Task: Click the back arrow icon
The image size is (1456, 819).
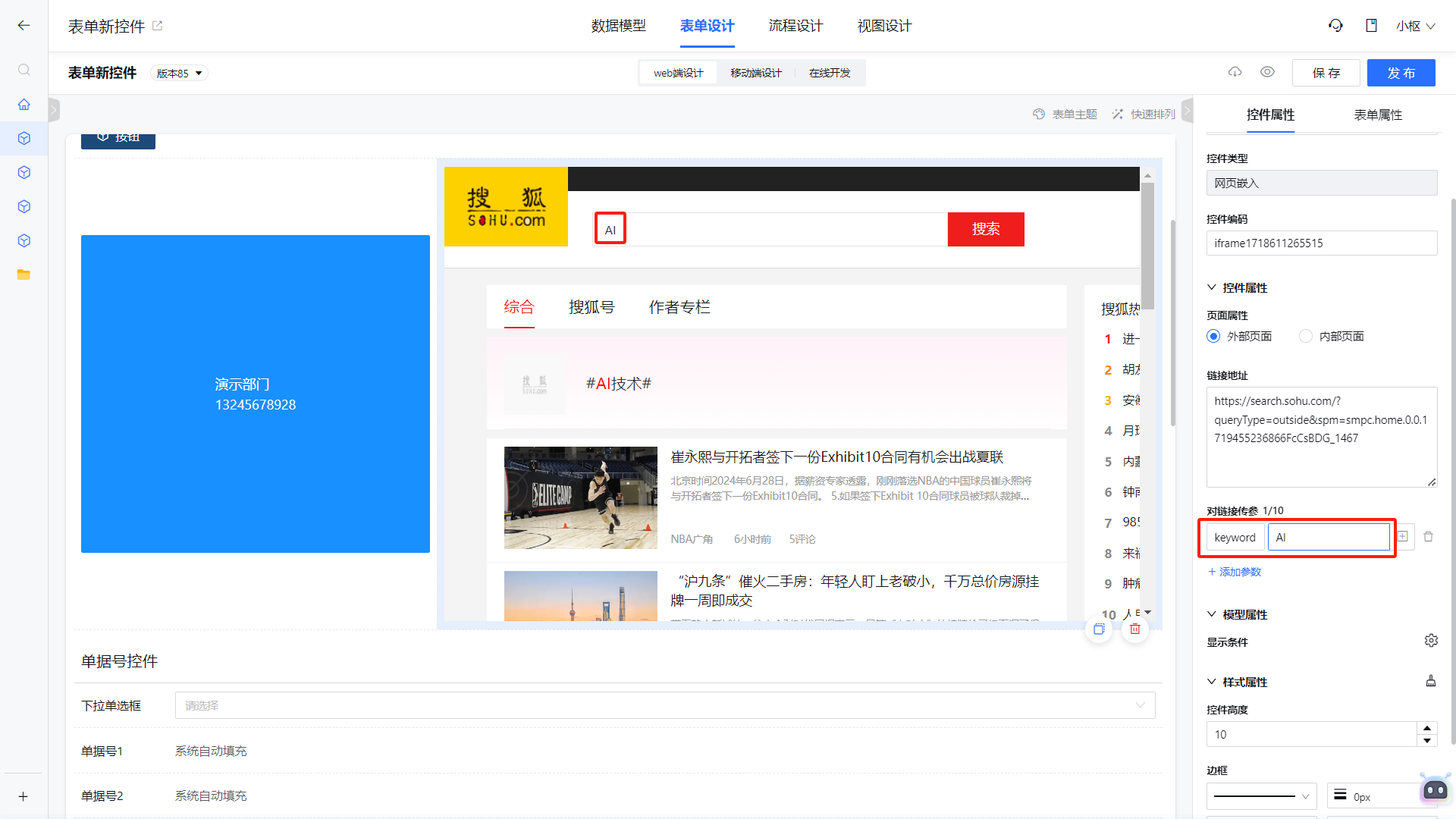Action: click(24, 26)
